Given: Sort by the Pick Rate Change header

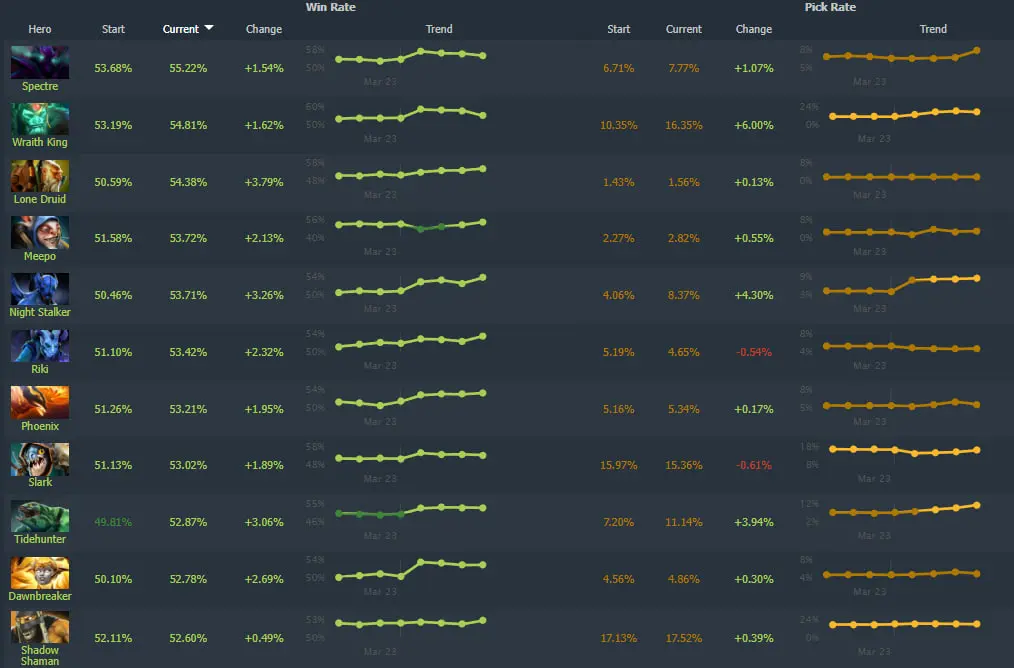Looking at the screenshot, I should pos(753,29).
